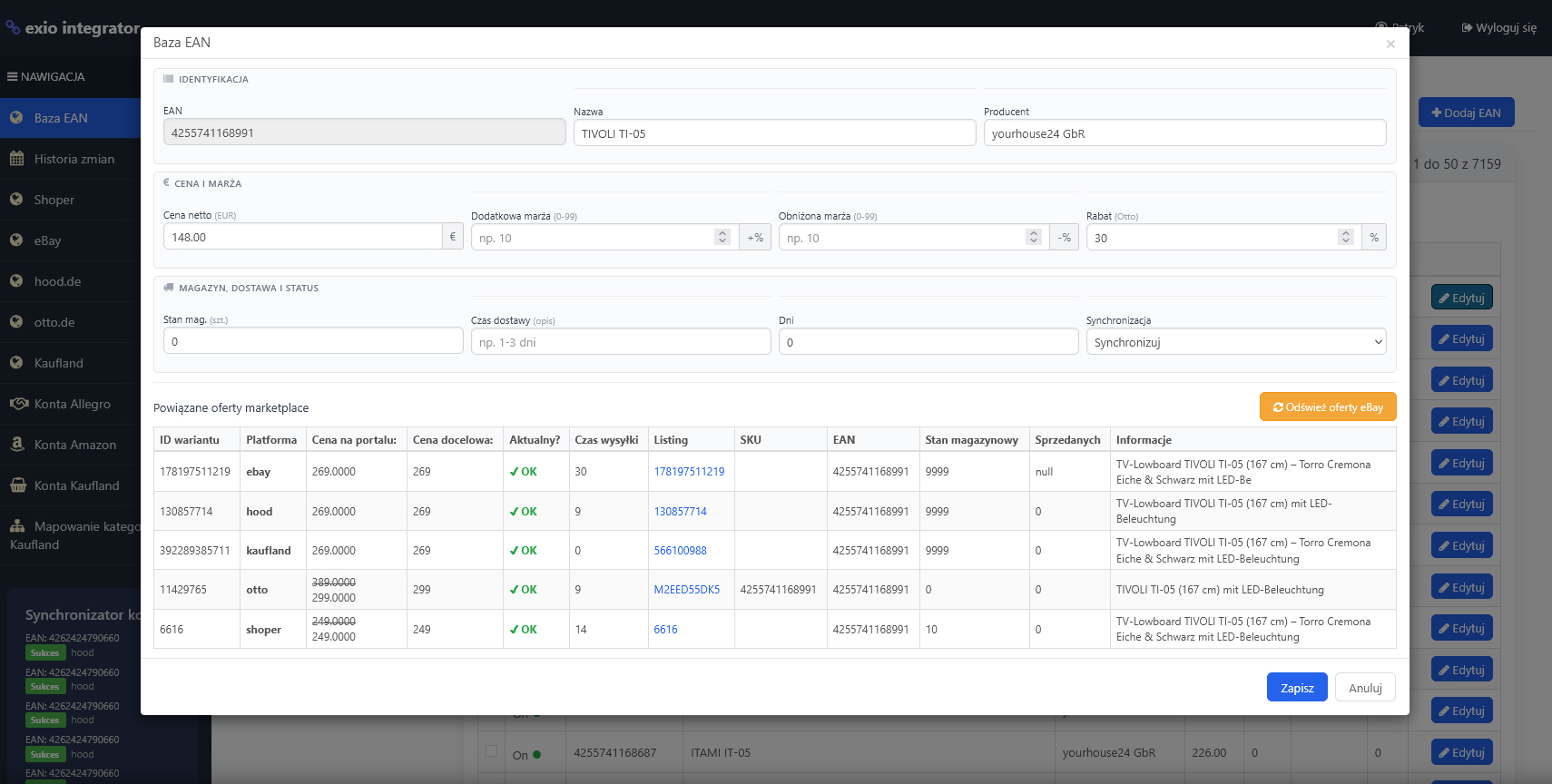Image resolution: width=1552 pixels, height=784 pixels.
Task: Click the otto.de globe icon
Action: tap(16, 322)
